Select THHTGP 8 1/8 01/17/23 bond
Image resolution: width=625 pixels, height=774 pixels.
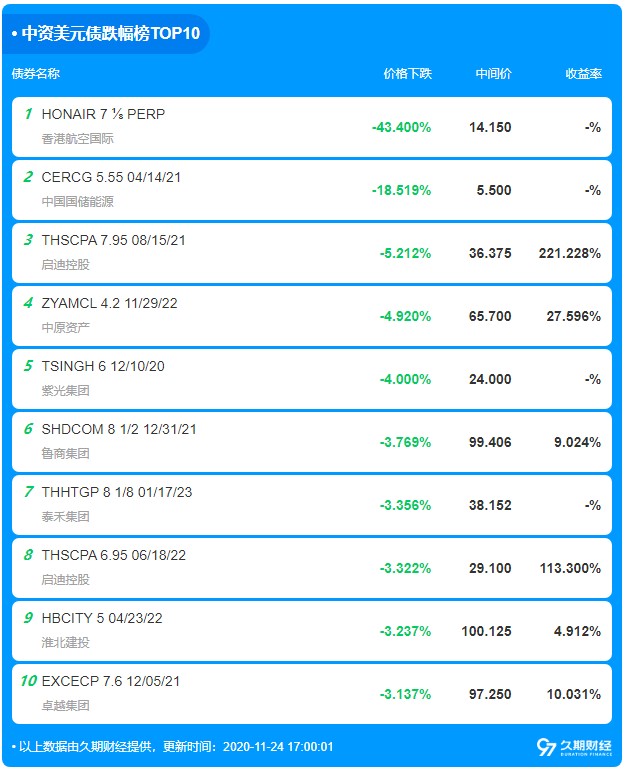pyautogui.click(x=116, y=492)
